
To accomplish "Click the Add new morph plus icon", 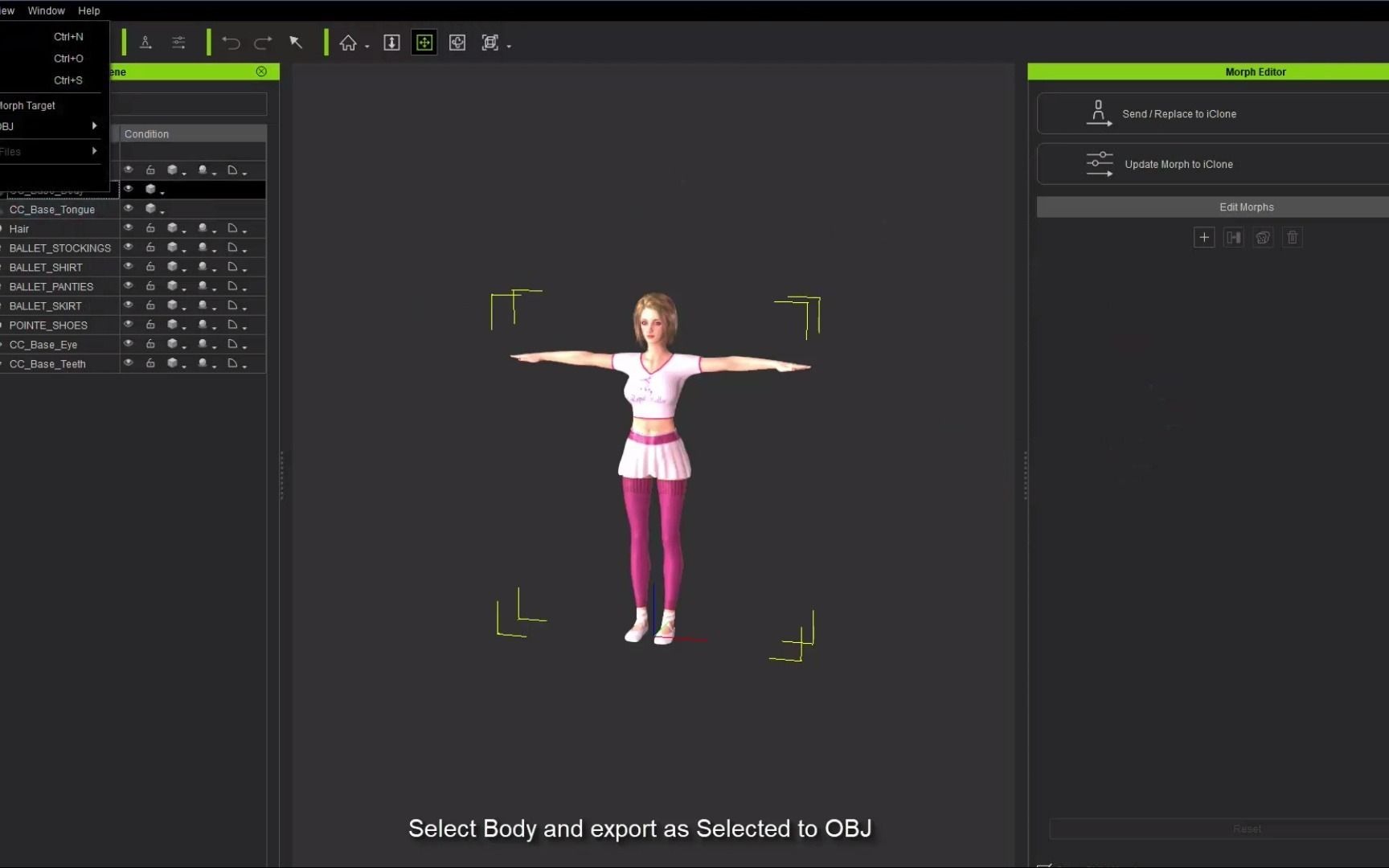I will 1204,237.
